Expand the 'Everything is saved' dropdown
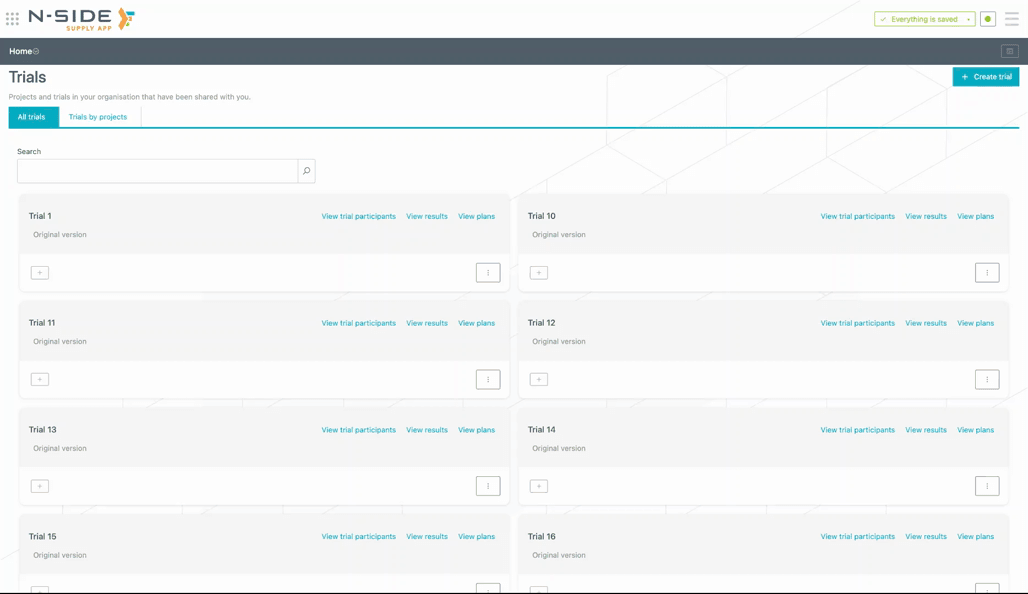 968,19
